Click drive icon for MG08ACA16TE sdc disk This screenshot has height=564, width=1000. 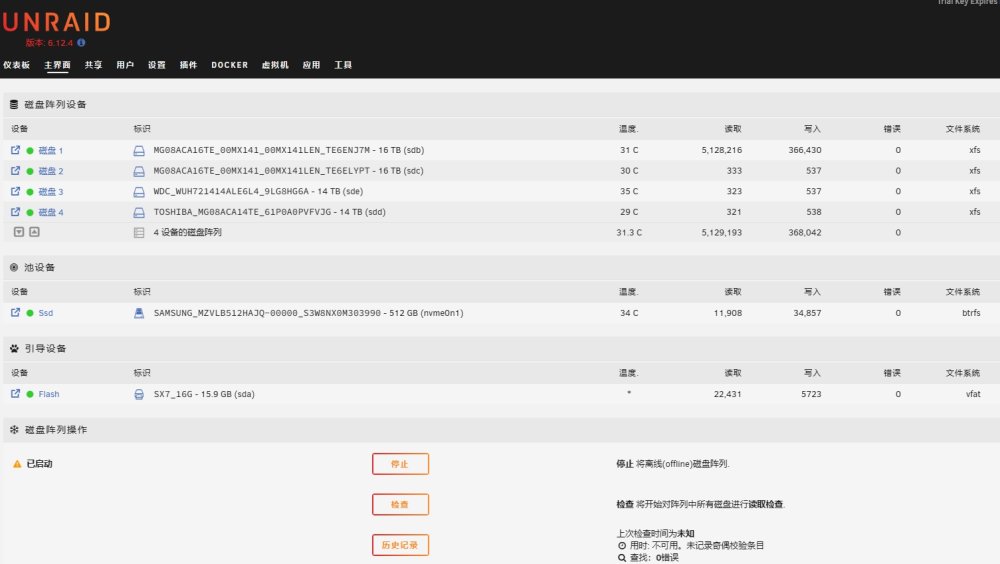click(139, 172)
